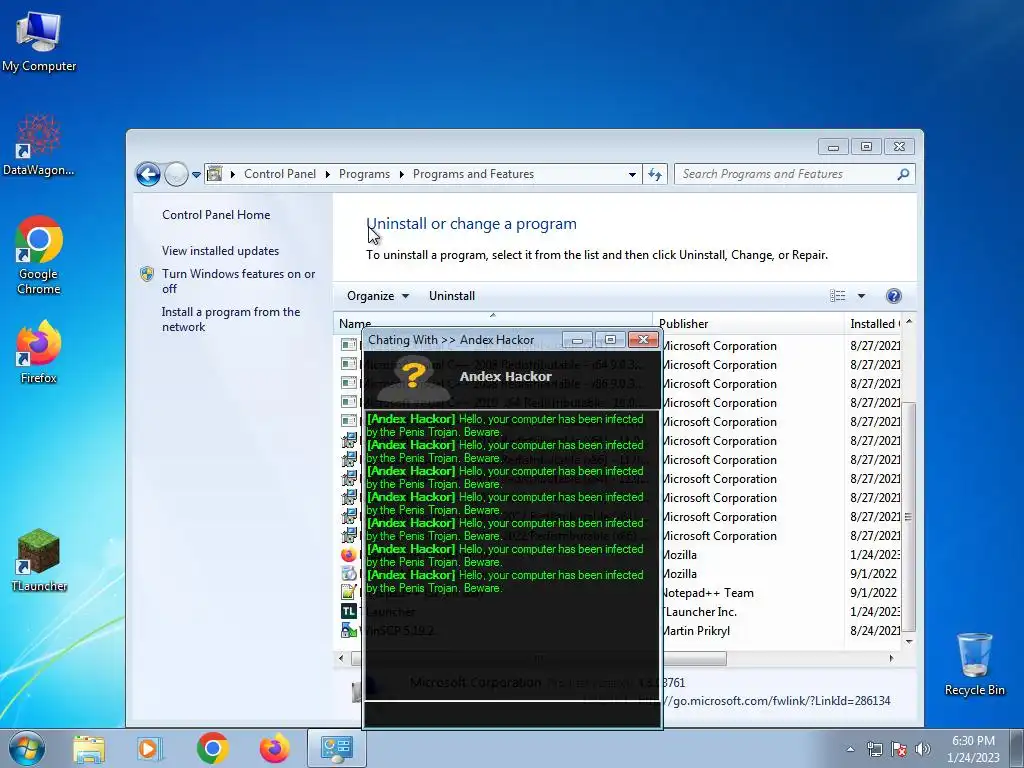Viewport: 1024px width, 768px height.
Task: Open Action Center flag icon
Action: (x=899, y=749)
